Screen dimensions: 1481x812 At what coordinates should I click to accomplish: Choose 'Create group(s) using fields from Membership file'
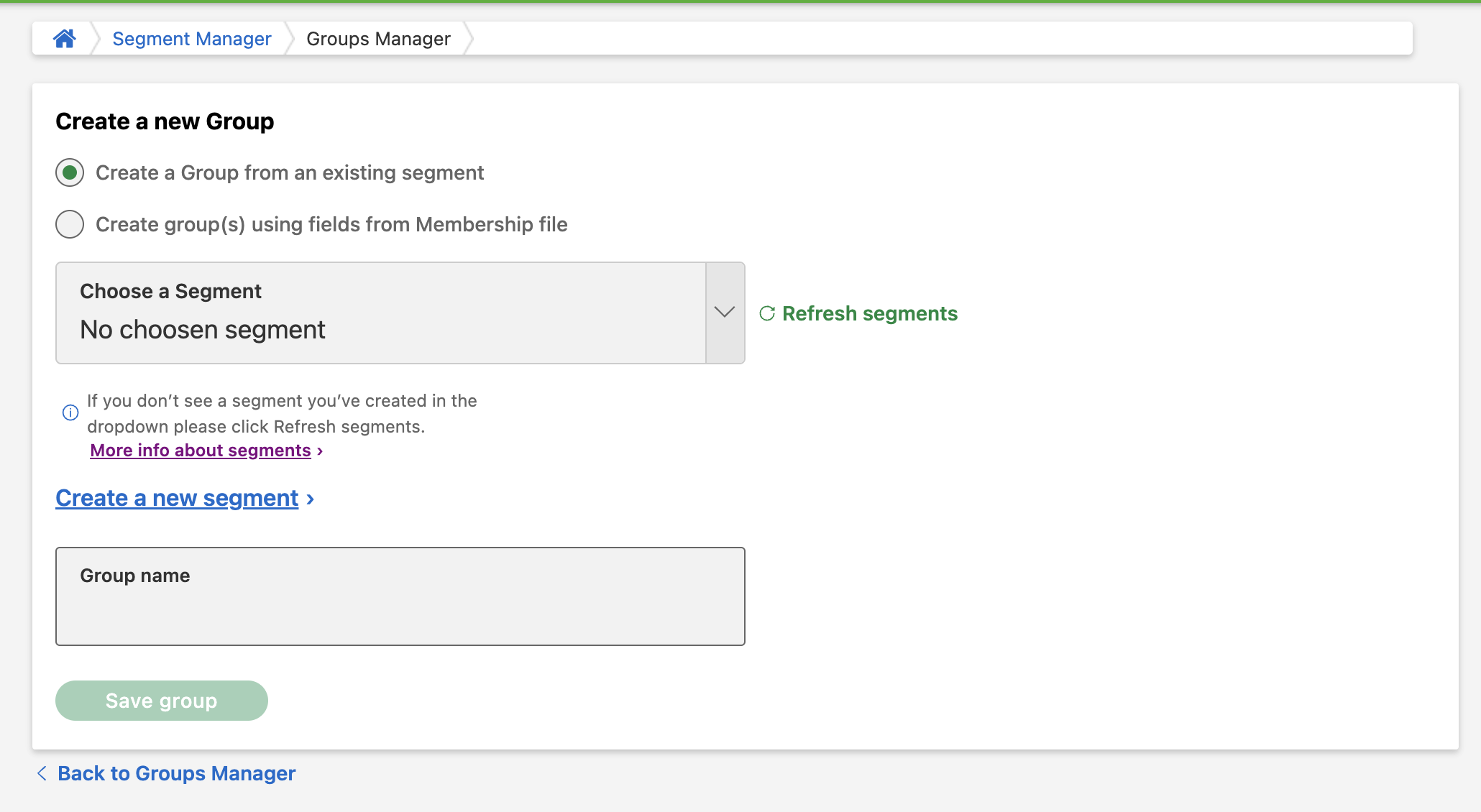click(70, 224)
